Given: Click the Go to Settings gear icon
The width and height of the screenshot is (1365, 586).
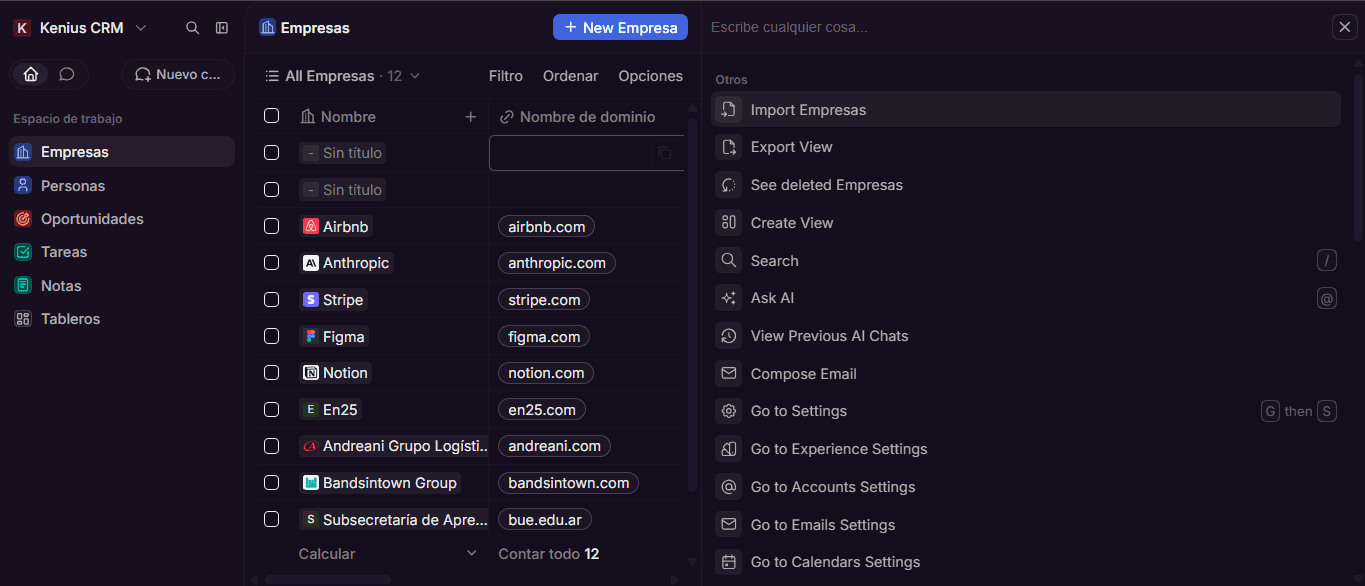Looking at the screenshot, I should point(728,411).
